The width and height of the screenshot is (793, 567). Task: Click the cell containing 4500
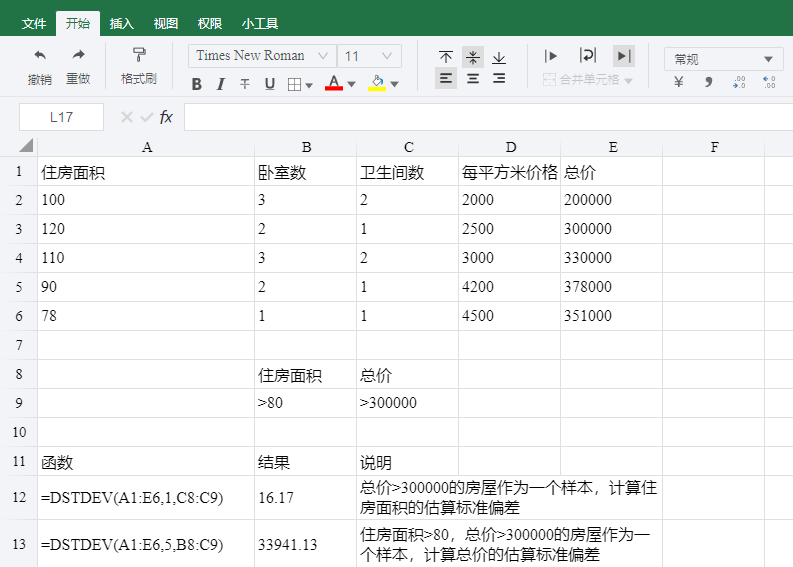pyautogui.click(x=510, y=316)
